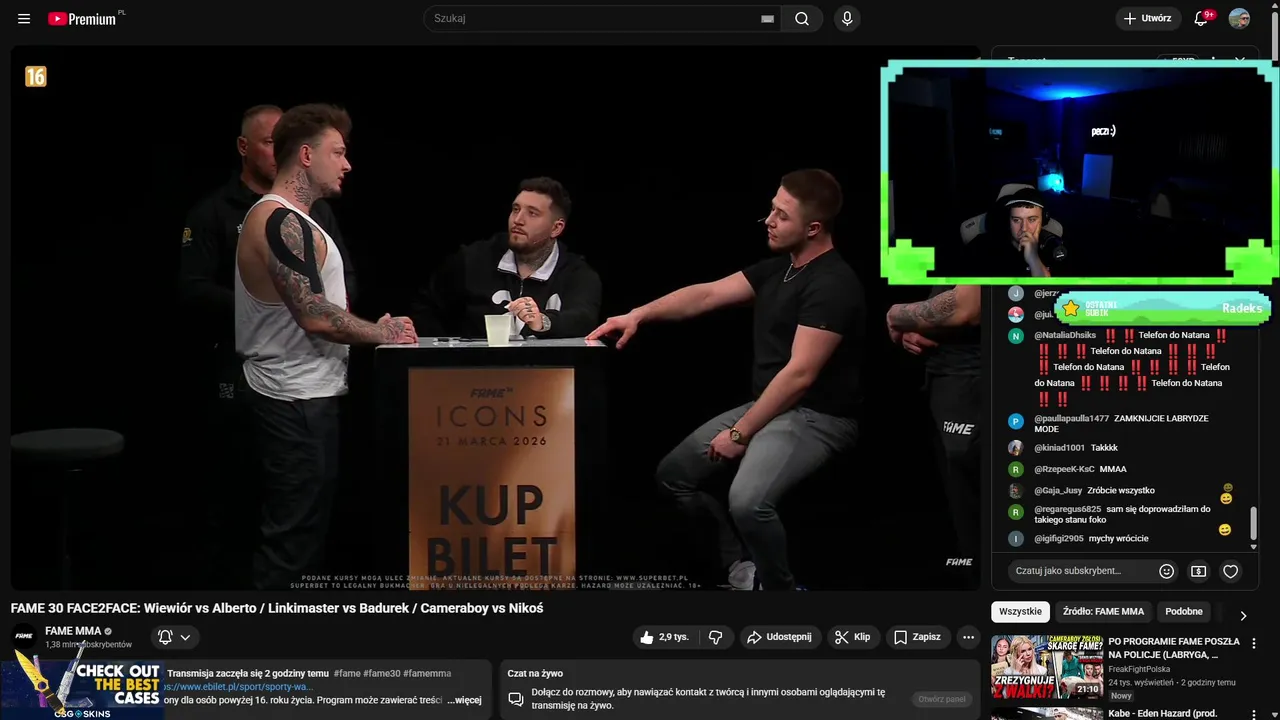Share the video via Udostępnij

tap(780, 637)
